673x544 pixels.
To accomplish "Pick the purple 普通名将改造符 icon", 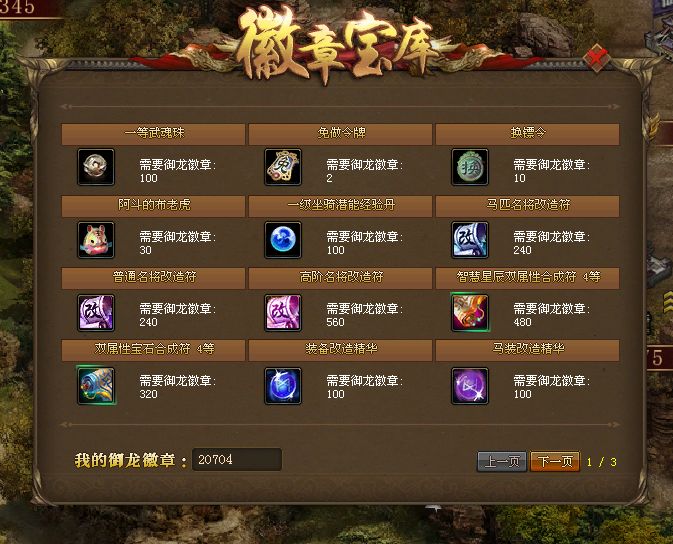I will 96,312.
